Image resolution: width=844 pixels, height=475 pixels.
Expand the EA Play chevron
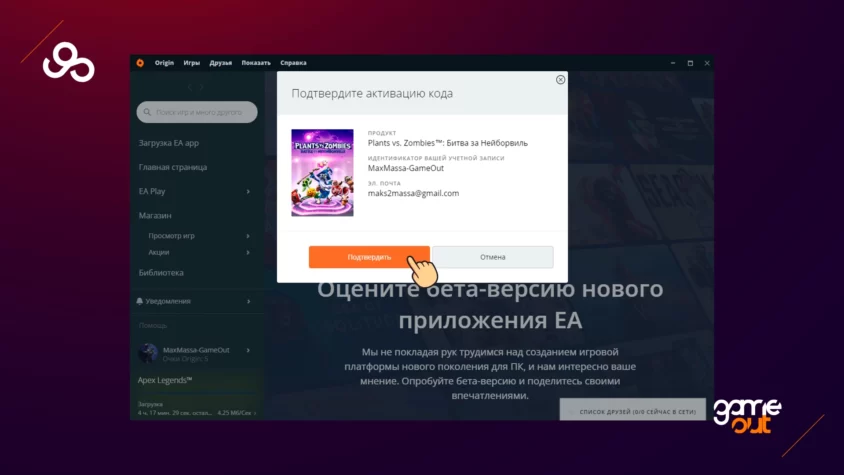[248, 191]
